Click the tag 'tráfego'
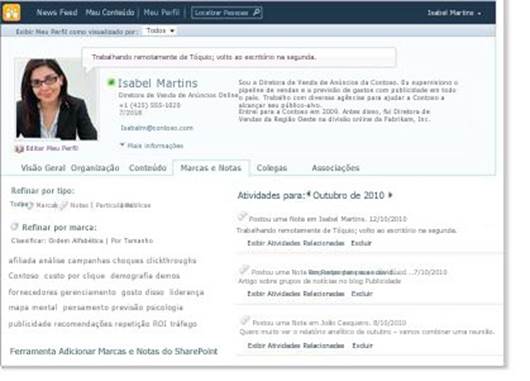Image resolution: width=530 pixels, height=381 pixels. tap(183, 324)
